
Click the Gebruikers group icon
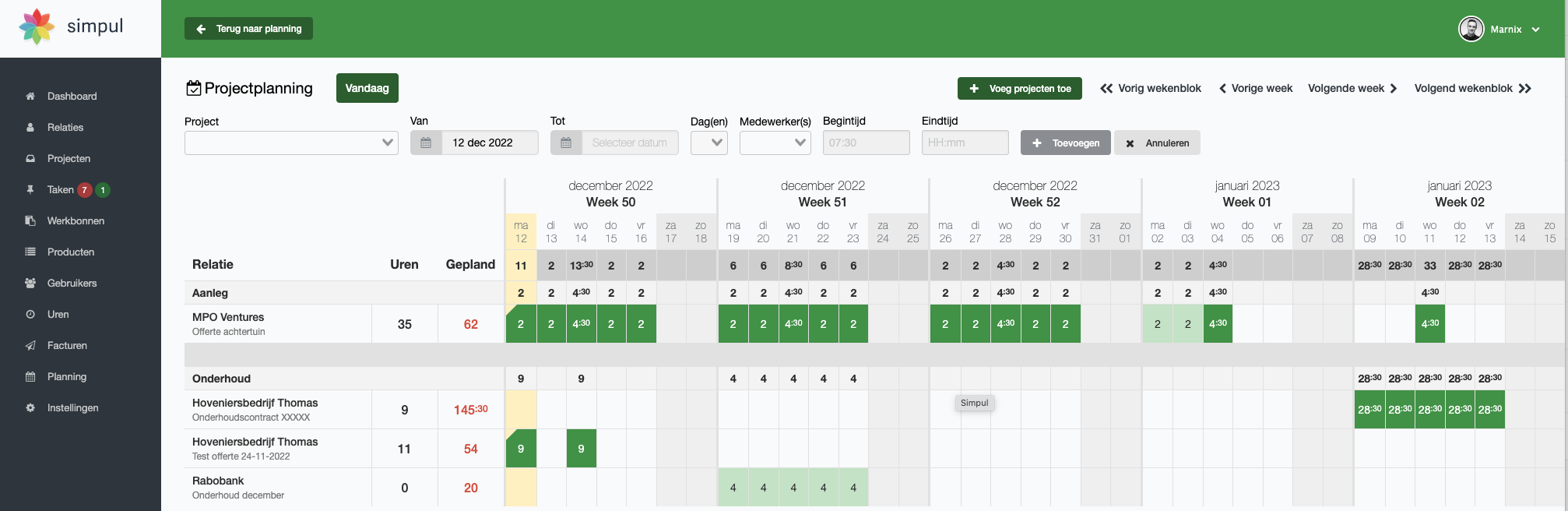tap(30, 284)
